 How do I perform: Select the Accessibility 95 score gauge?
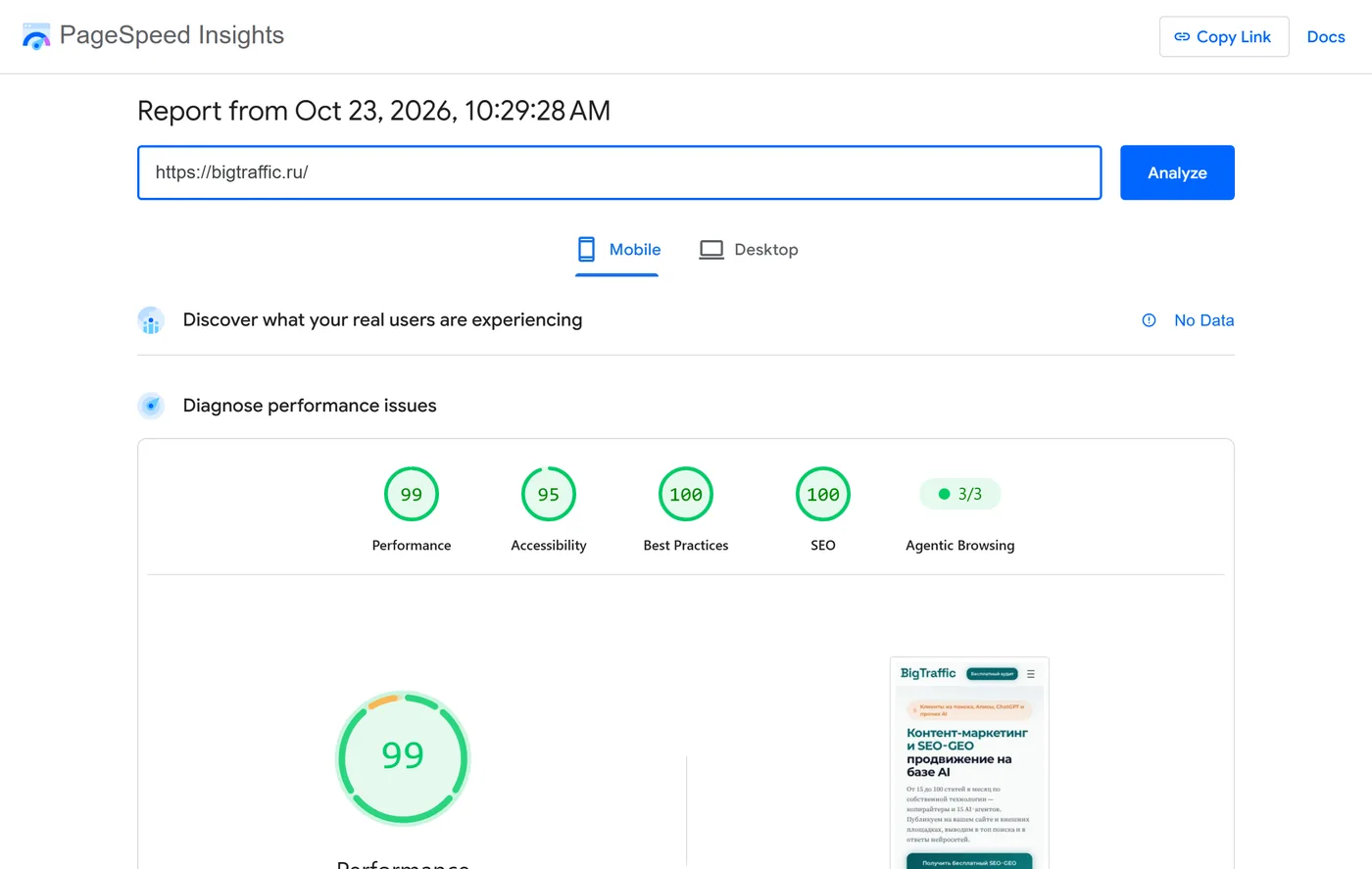point(549,509)
